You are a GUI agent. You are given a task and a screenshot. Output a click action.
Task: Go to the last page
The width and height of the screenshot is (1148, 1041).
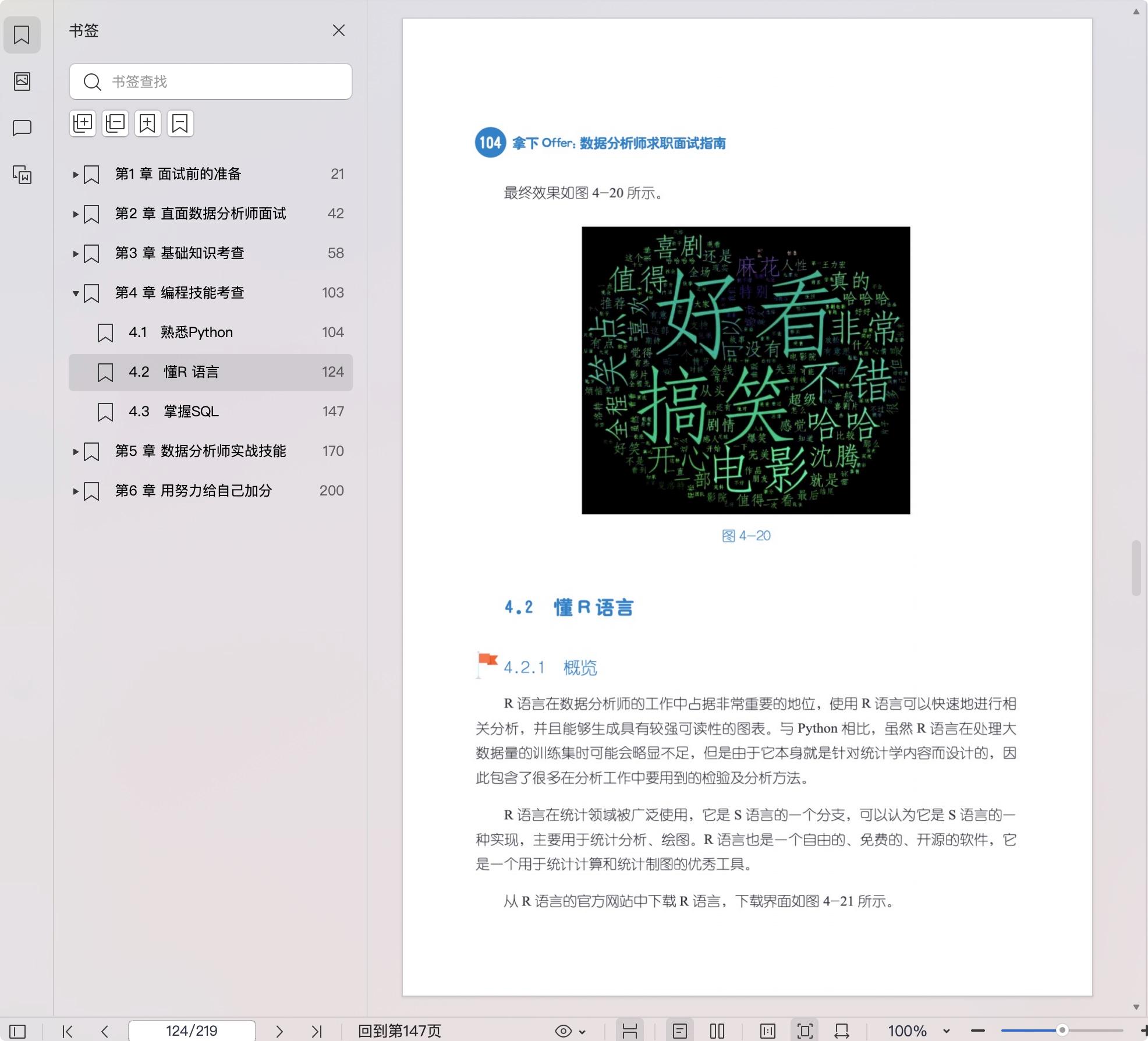[317, 1031]
